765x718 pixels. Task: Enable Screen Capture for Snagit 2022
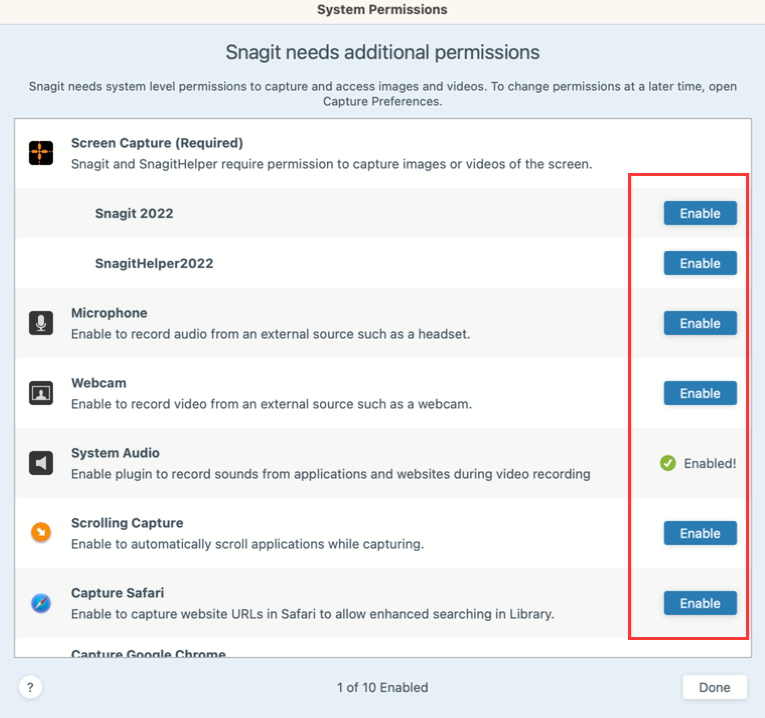[700, 213]
